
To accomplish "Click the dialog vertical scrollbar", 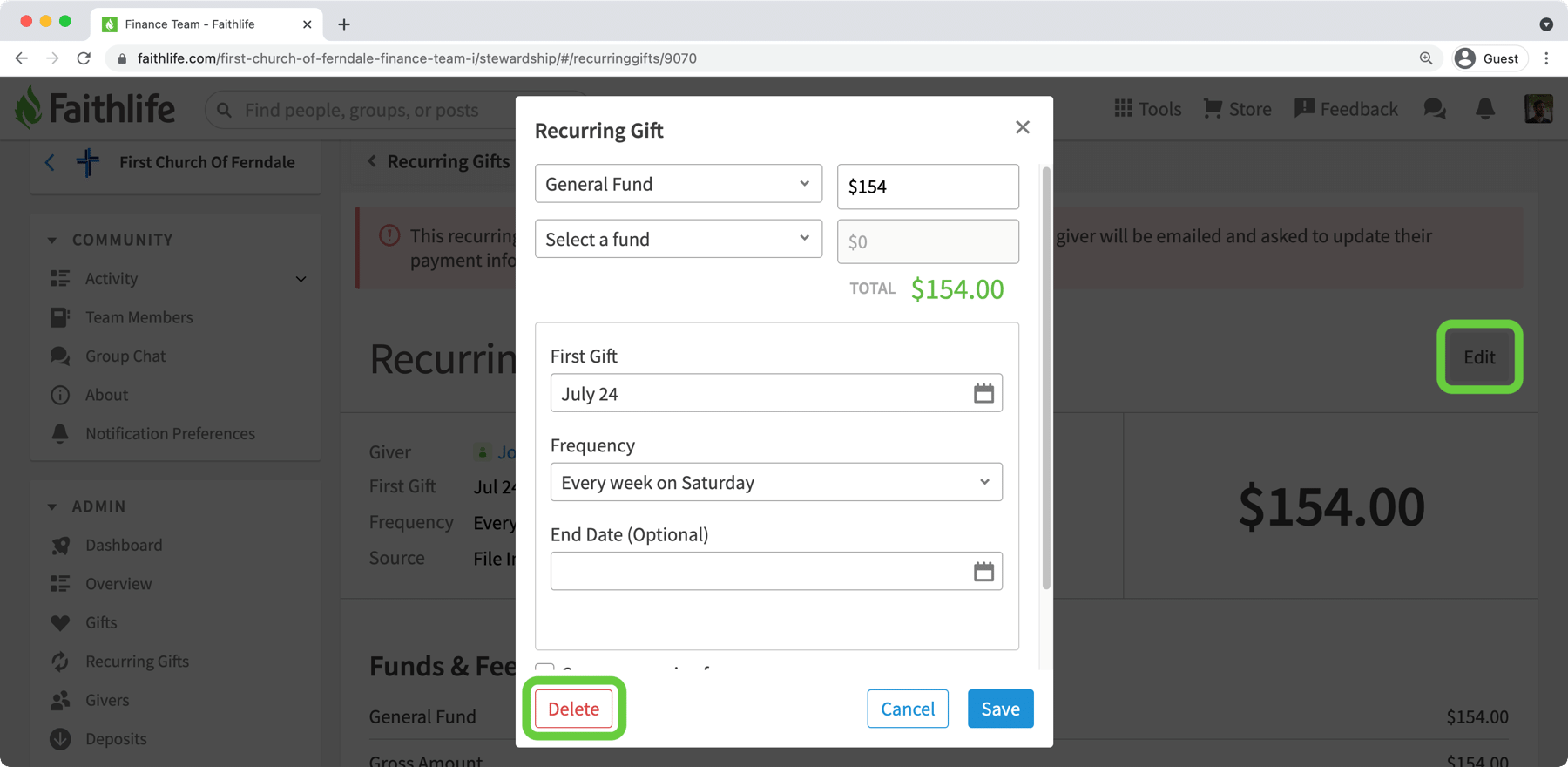I will pos(1046,377).
